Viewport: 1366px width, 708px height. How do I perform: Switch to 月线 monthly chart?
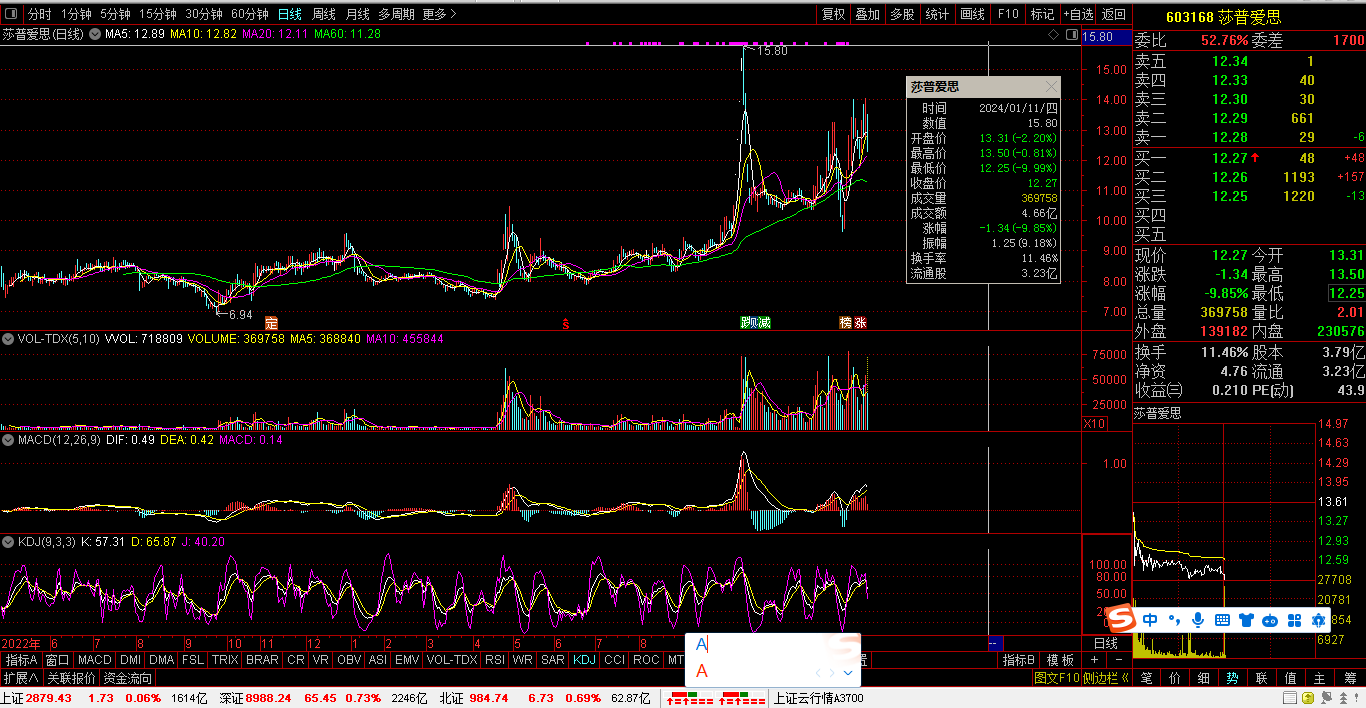pyautogui.click(x=357, y=14)
